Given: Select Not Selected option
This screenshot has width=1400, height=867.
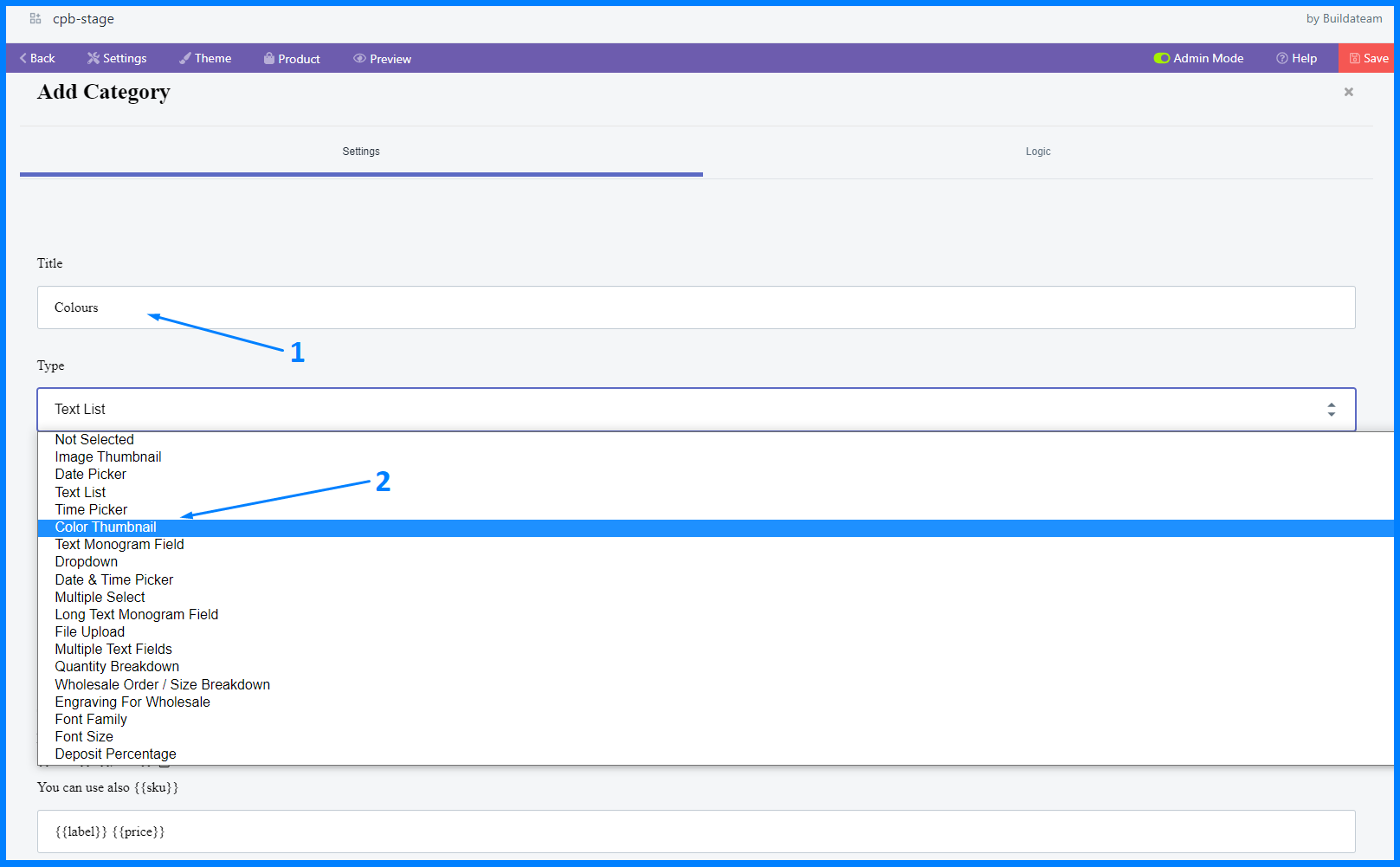Looking at the screenshot, I should (x=715, y=440).
